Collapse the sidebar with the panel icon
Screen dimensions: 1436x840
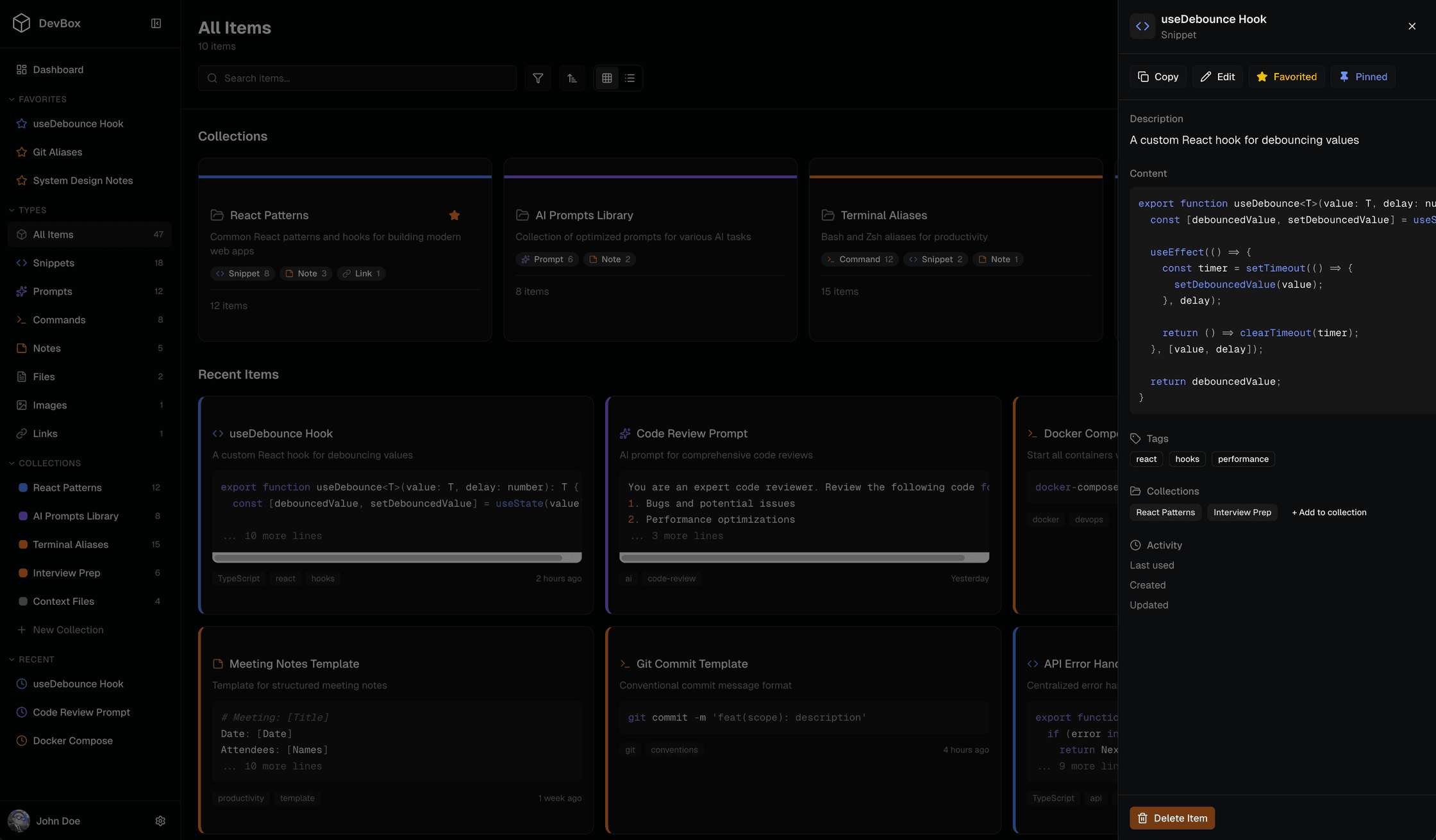coord(156,23)
